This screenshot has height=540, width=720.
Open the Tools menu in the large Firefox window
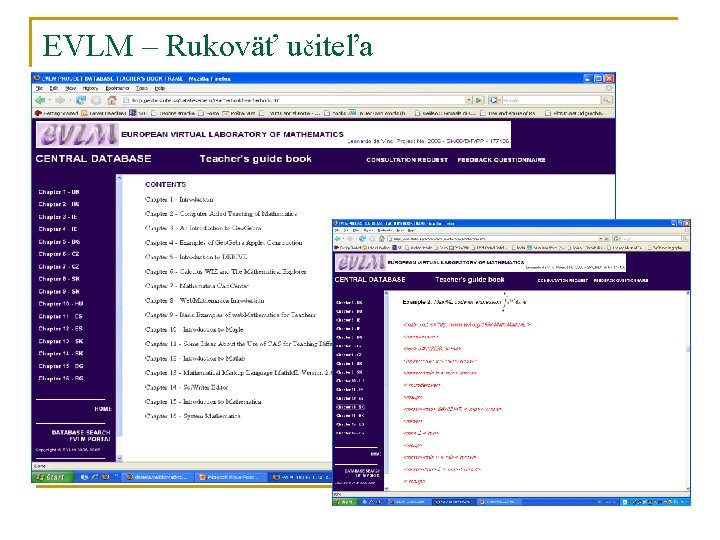pos(142,88)
